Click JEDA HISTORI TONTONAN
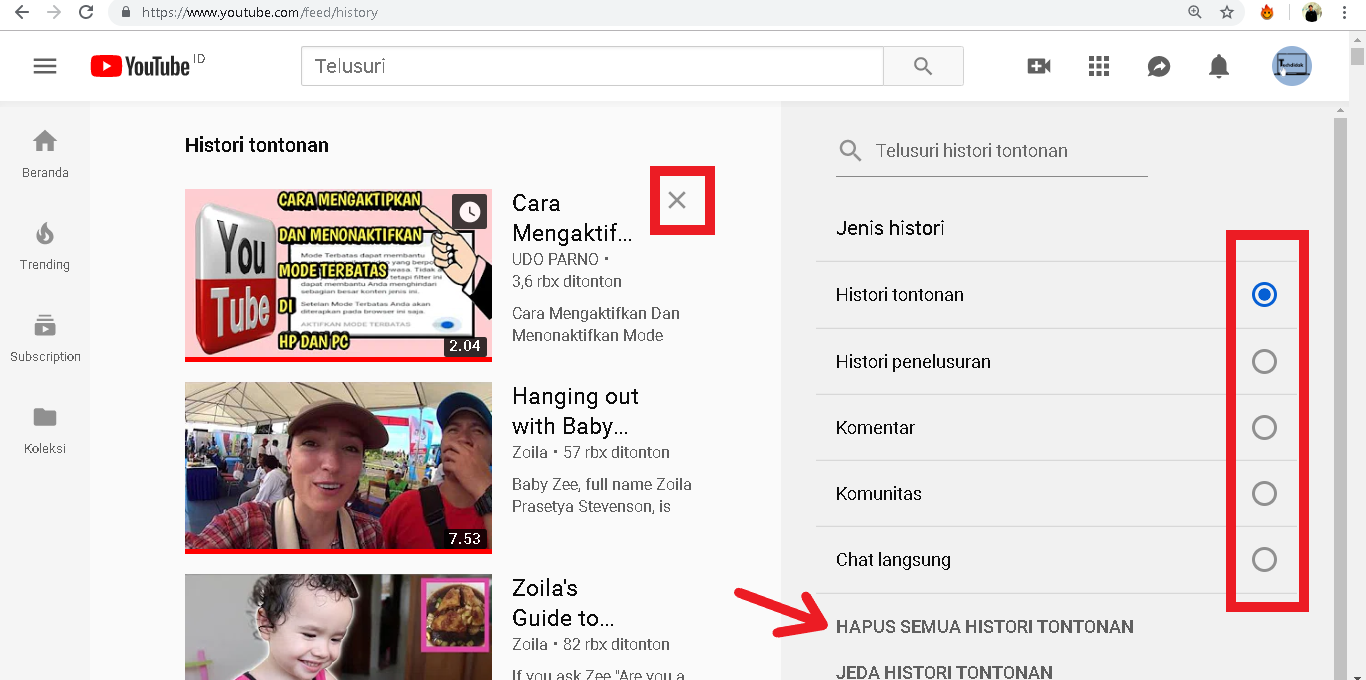Image resolution: width=1366 pixels, height=680 pixels. pyautogui.click(x=944, y=672)
